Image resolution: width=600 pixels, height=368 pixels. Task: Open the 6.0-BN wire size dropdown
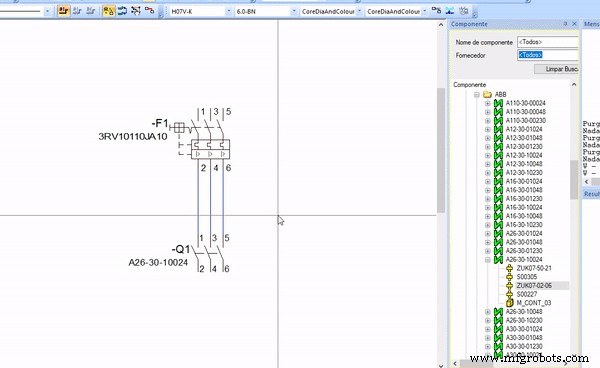293,11
